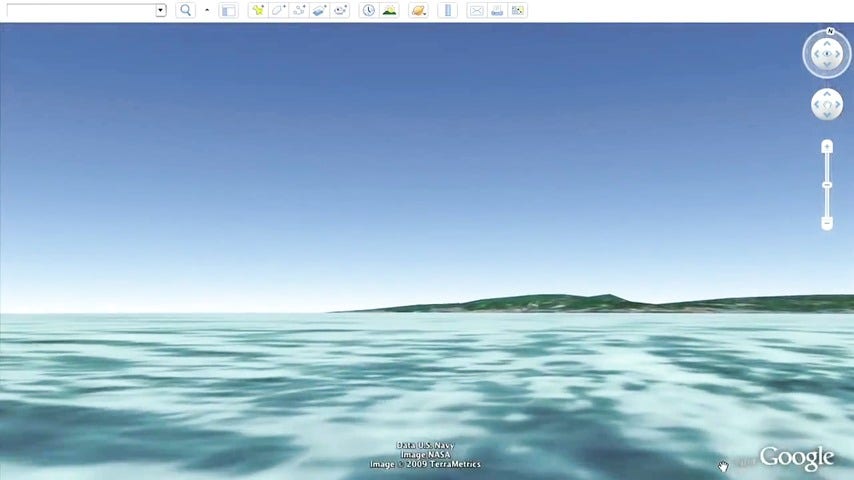Click inside the search input field
The width and height of the screenshot is (854, 480).
81,10
